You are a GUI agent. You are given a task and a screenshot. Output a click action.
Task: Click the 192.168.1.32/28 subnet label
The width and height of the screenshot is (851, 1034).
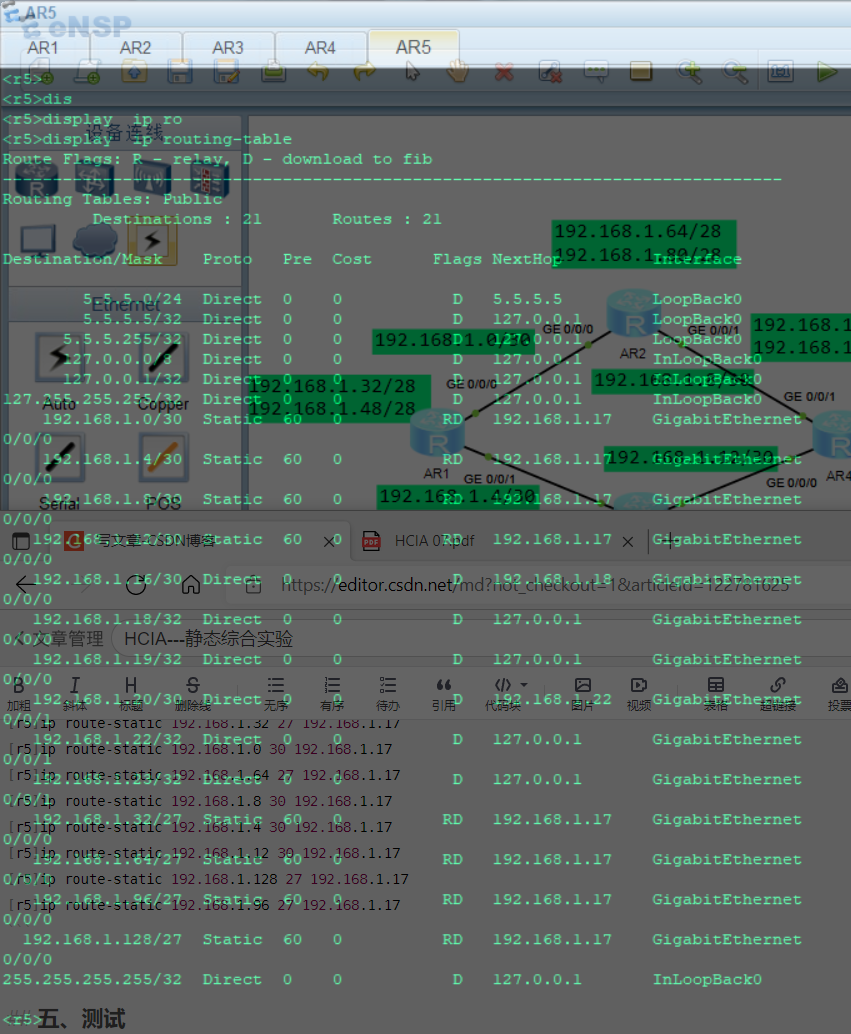[x=332, y=386]
